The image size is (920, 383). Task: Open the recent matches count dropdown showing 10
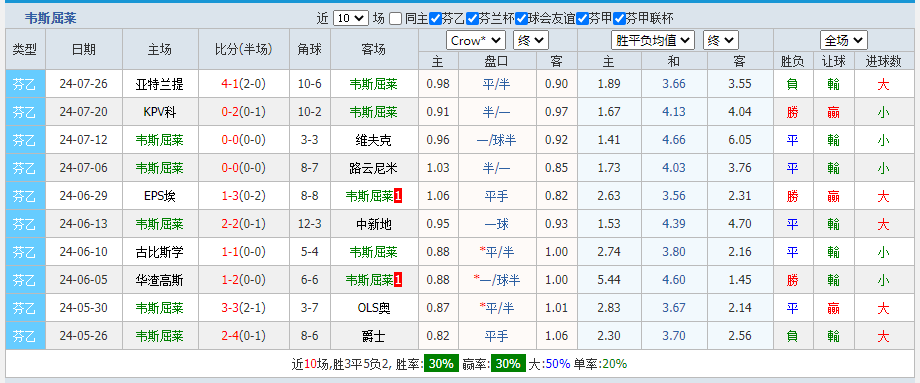(351, 18)
